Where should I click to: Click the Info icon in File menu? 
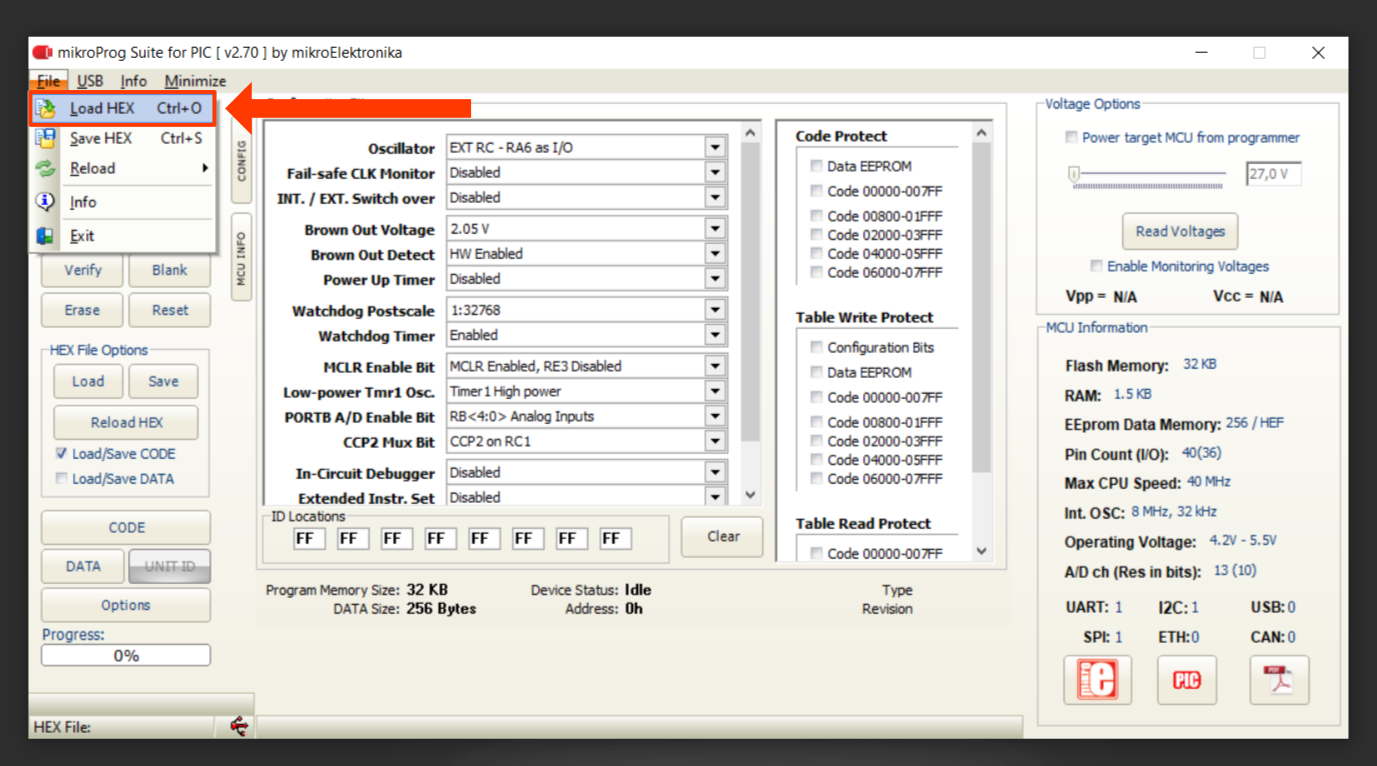[46, 201]
